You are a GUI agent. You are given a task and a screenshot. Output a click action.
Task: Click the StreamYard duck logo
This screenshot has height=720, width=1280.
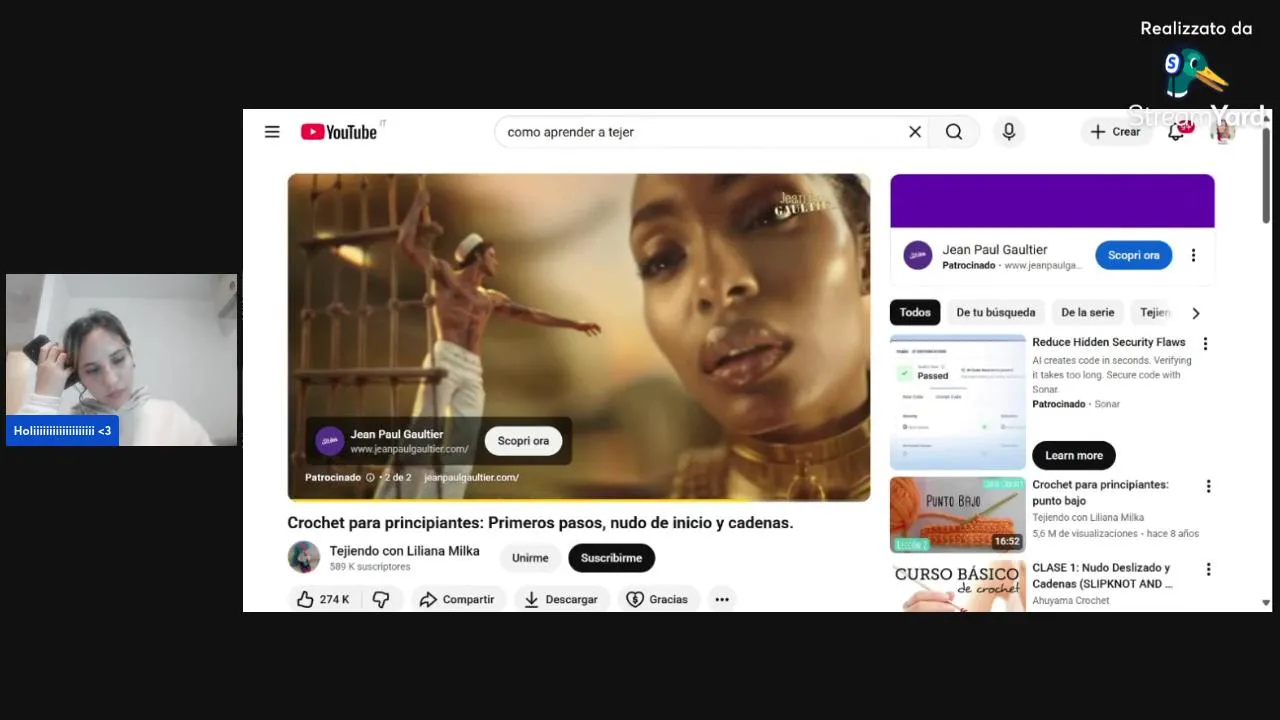(1195, 73)
